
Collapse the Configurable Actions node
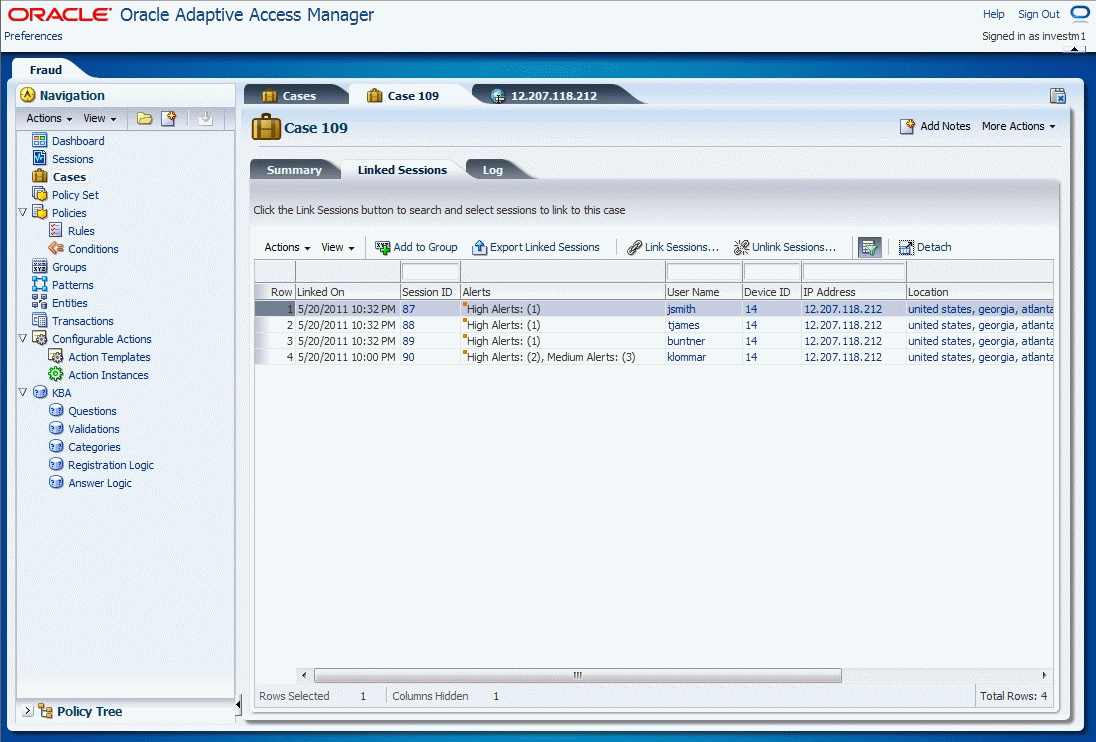coord(22,338)
